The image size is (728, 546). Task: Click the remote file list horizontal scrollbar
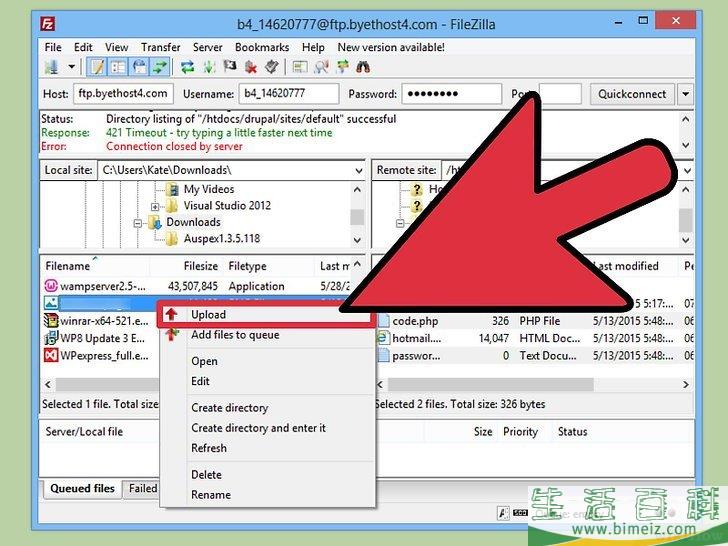tap(490, 384)
